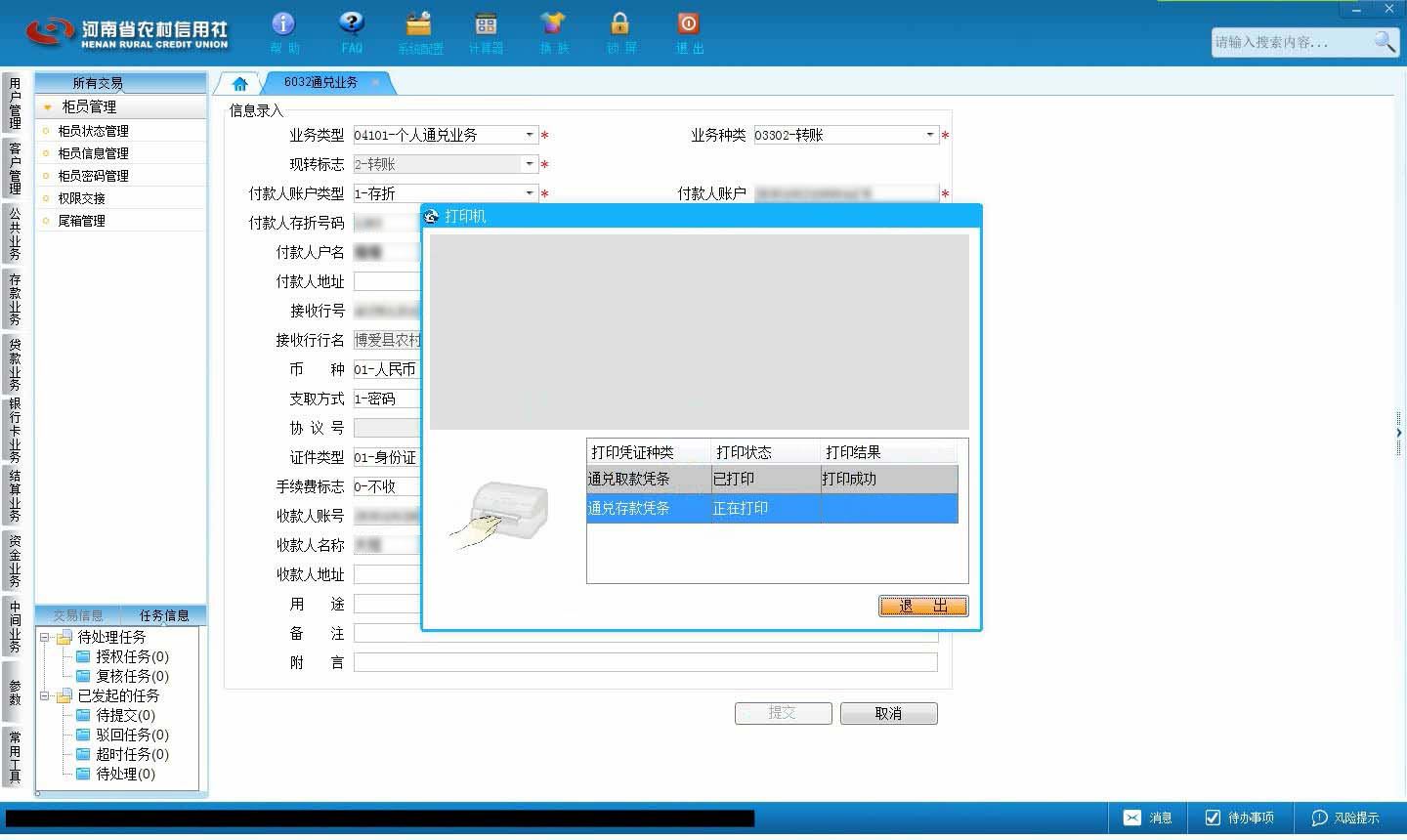Image resolution: width=1407 pixels, height=840 pixels.
Task: Select the 任务信息 tab
Action: pos(164,615)
